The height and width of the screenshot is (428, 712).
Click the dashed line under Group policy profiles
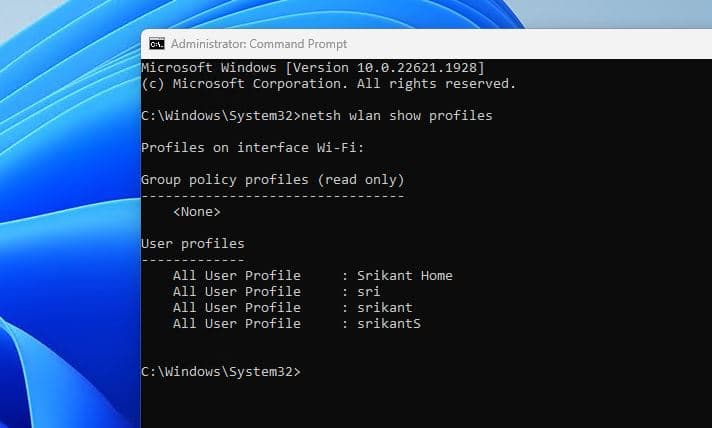click(272, 196)
